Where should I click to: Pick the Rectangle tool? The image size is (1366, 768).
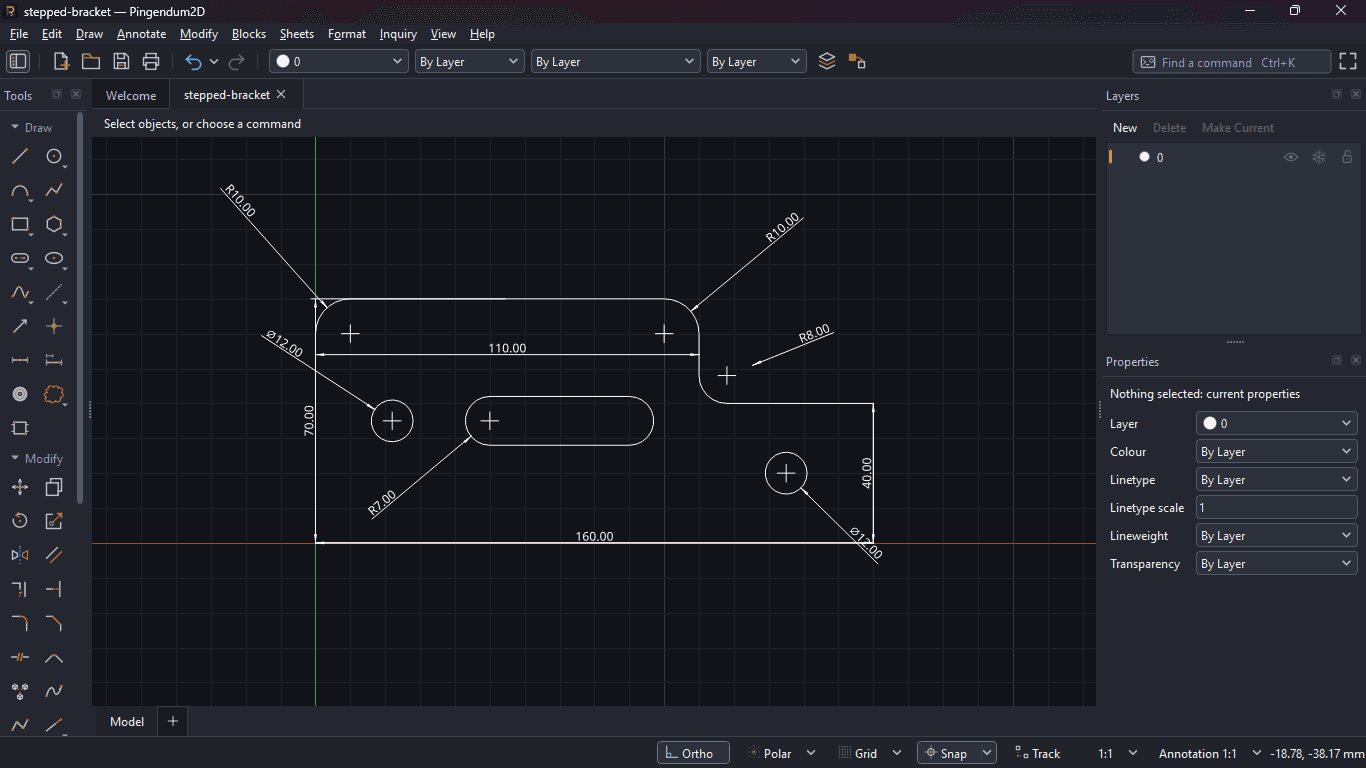pos(20,224)
